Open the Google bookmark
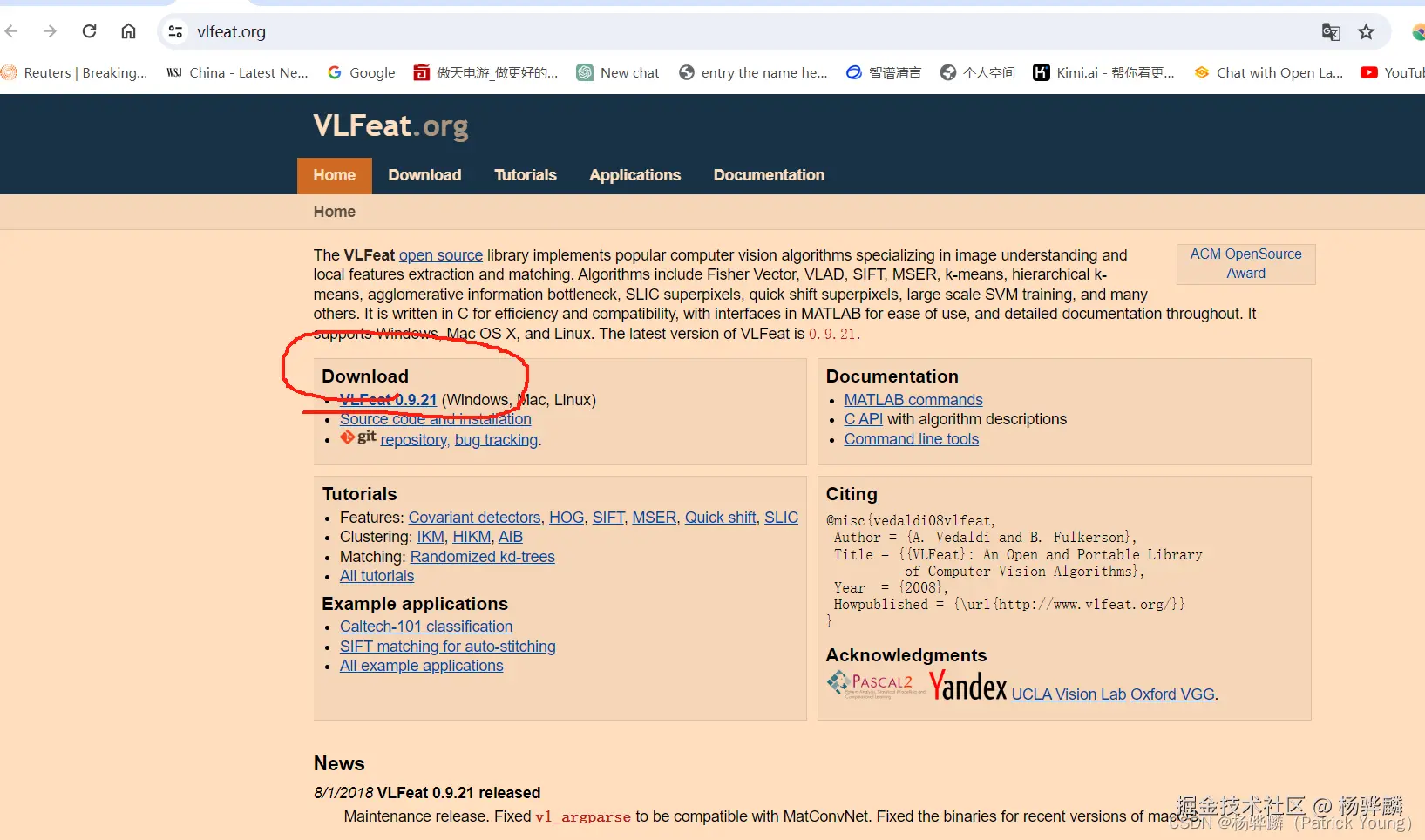This screenshot has width=1425, height=840. pyautogui.click(x=361, y=73)
